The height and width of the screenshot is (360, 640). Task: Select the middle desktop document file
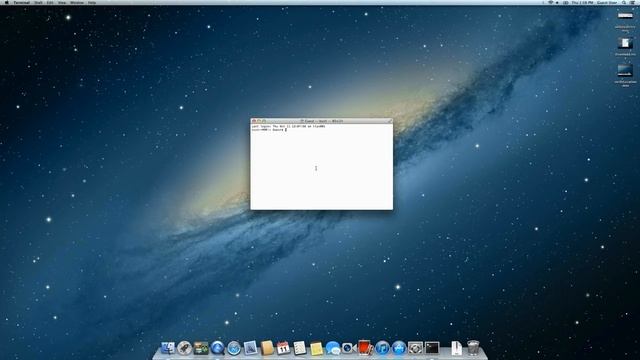pyautogui.click(x=625, y=43)
